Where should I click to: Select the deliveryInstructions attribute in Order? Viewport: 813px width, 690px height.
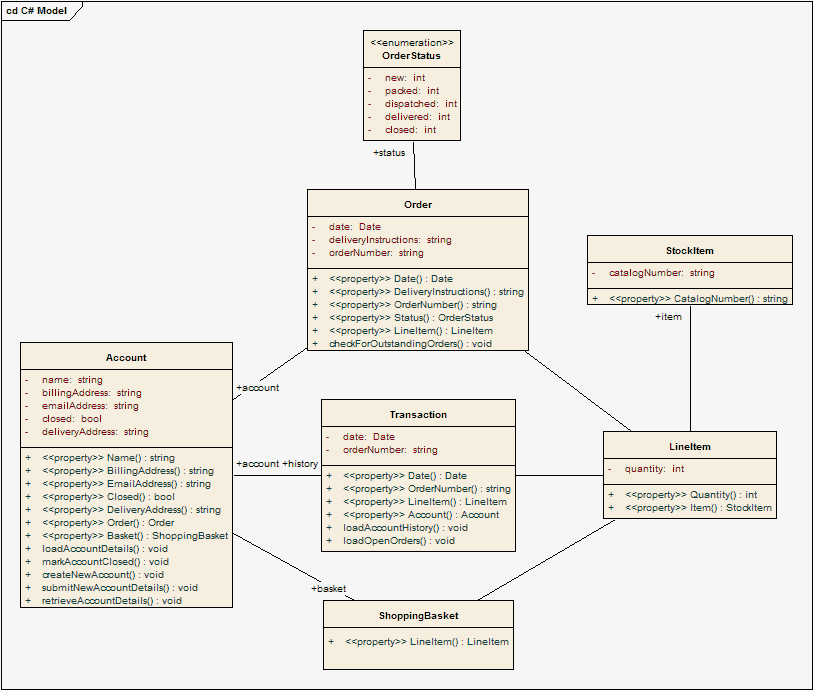(x=390, y=240)
